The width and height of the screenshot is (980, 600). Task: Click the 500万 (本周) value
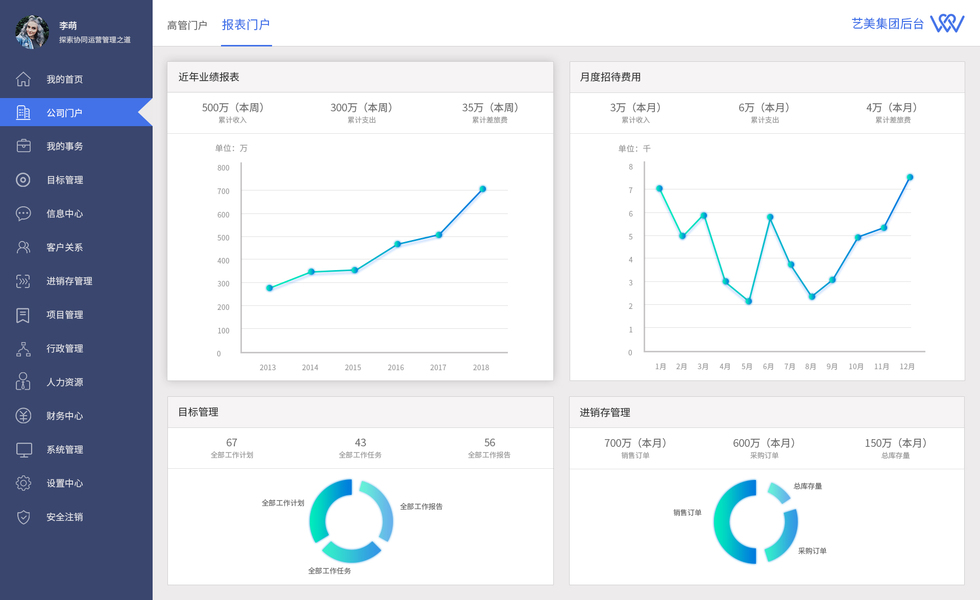pos(232,108)
